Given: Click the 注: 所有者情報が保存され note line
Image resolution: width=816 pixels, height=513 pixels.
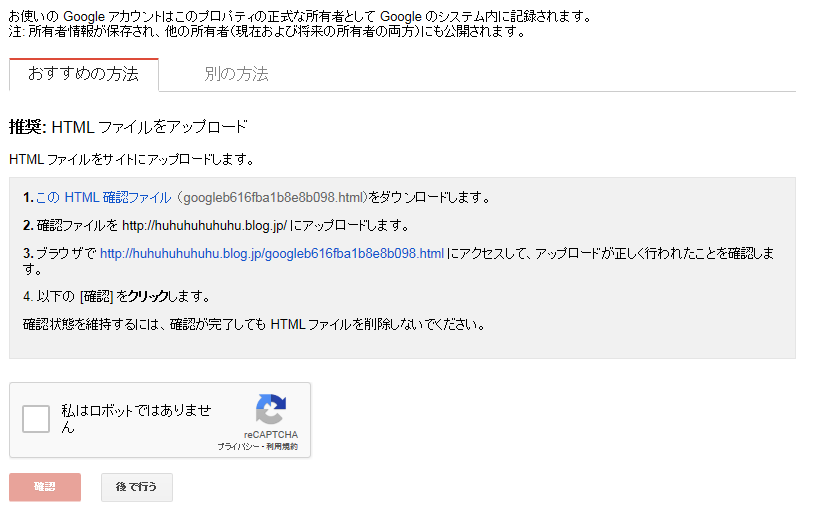Looking at the screenshot, I should [x=267, y=32].
